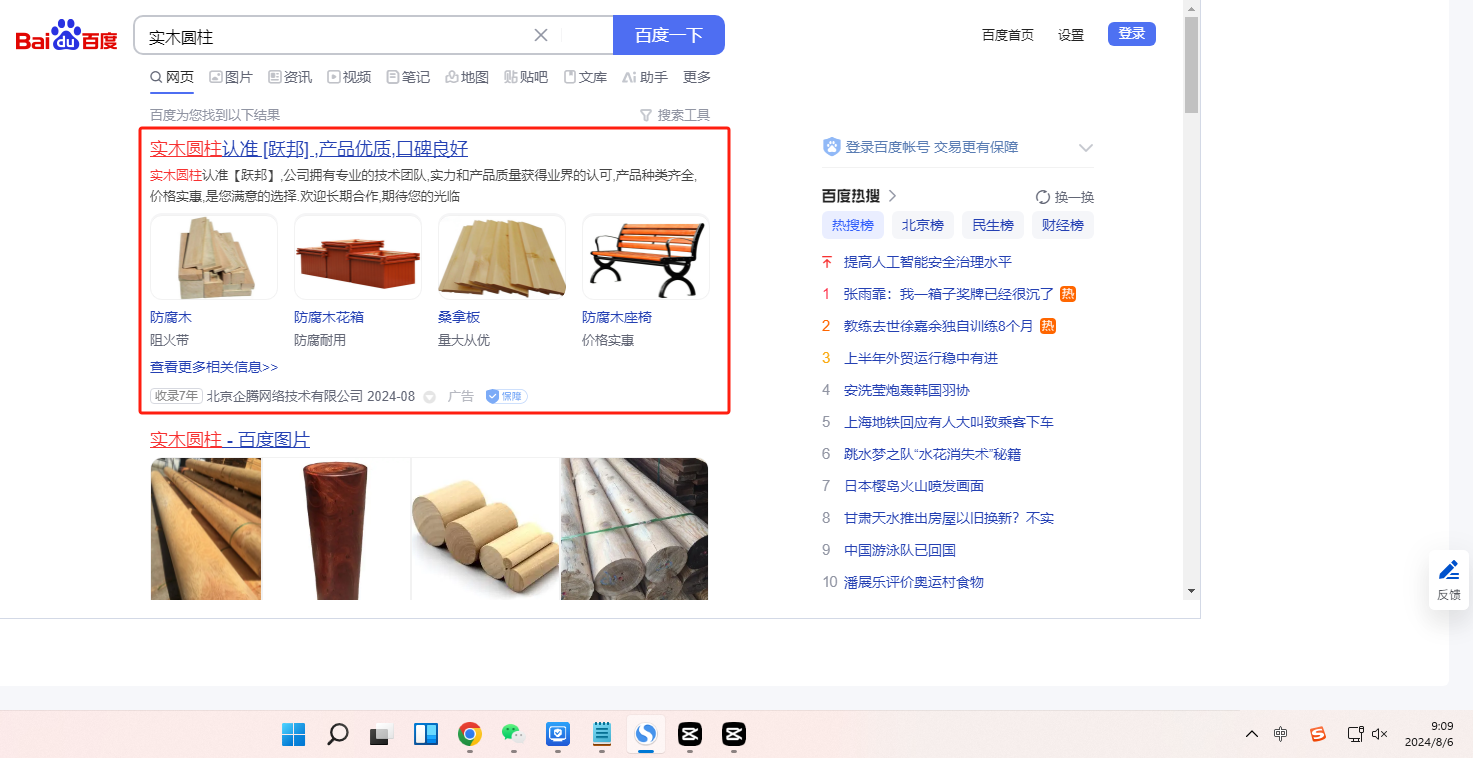Open the 防腐木花箱 text link
The width and height of the screenshot is (1473, 758).
[x=329, y=317]
